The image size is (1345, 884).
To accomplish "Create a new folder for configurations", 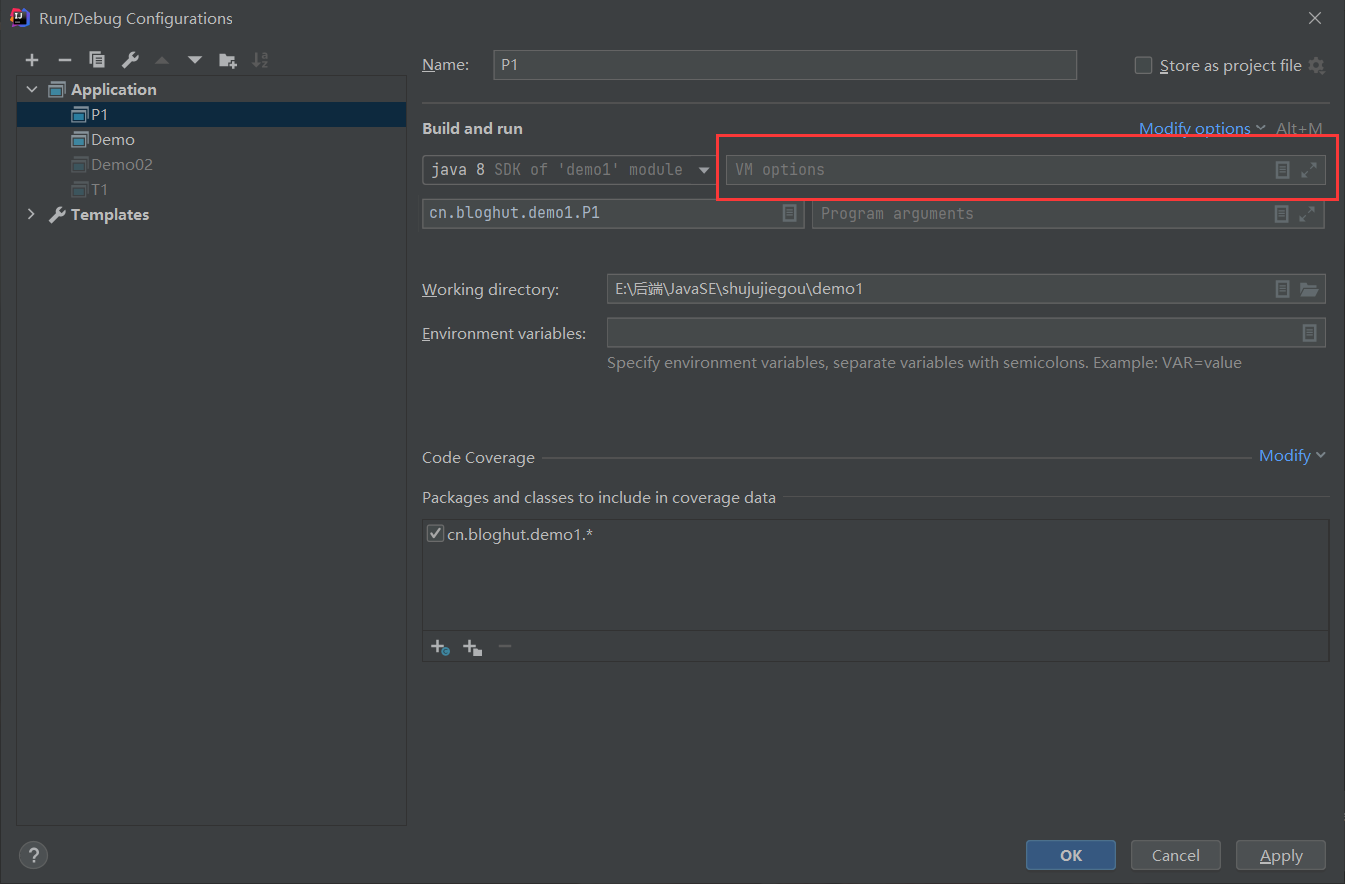I will tap(227, 59).
